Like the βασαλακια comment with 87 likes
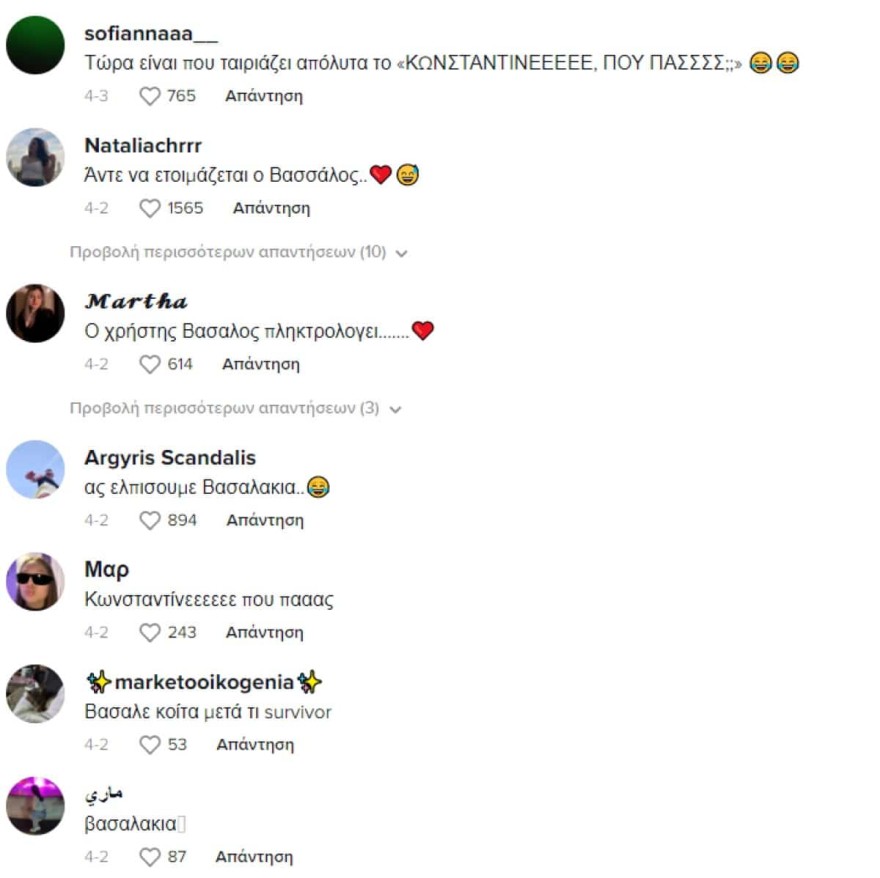 tap(150, 857)
